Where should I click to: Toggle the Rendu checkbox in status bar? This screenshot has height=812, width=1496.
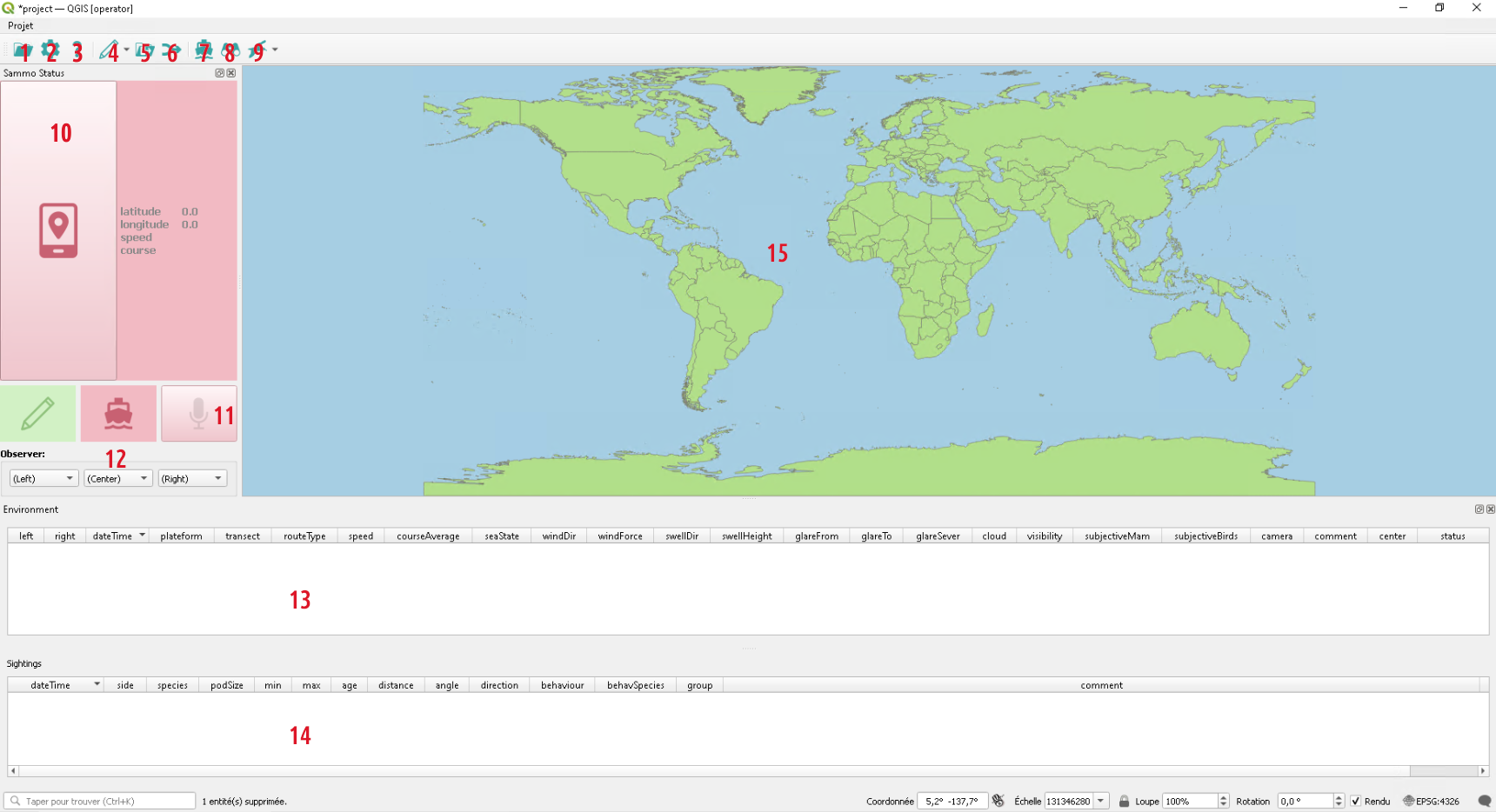1355,802
